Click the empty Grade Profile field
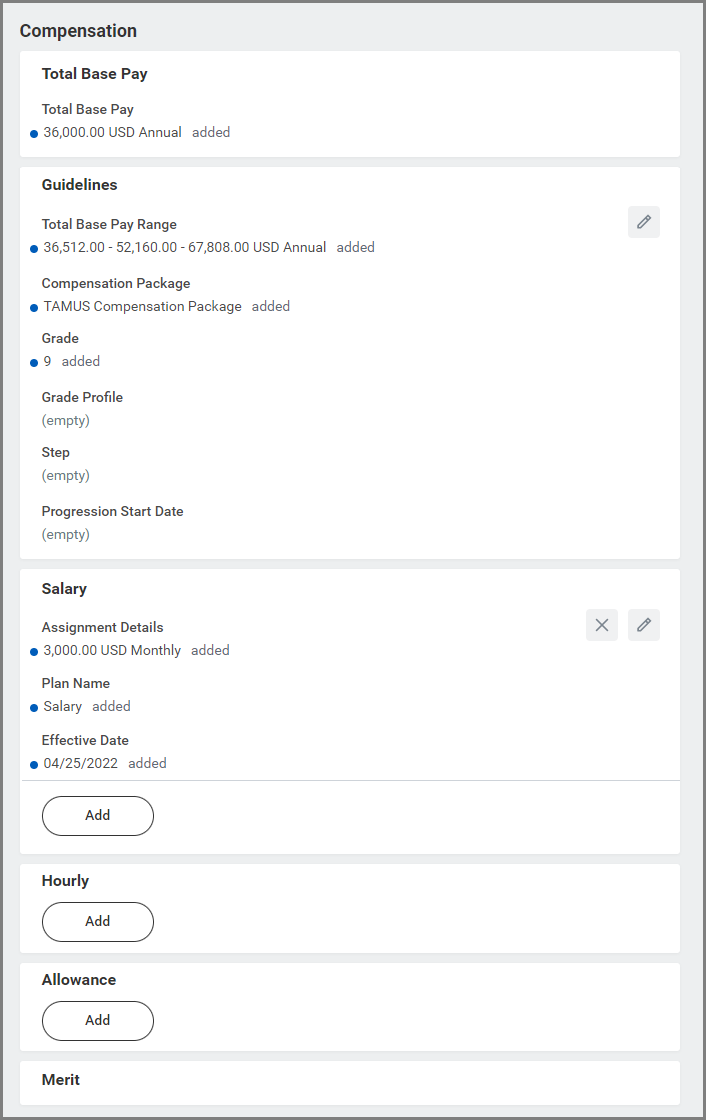The image size is (706, 1120). [66, 420]
